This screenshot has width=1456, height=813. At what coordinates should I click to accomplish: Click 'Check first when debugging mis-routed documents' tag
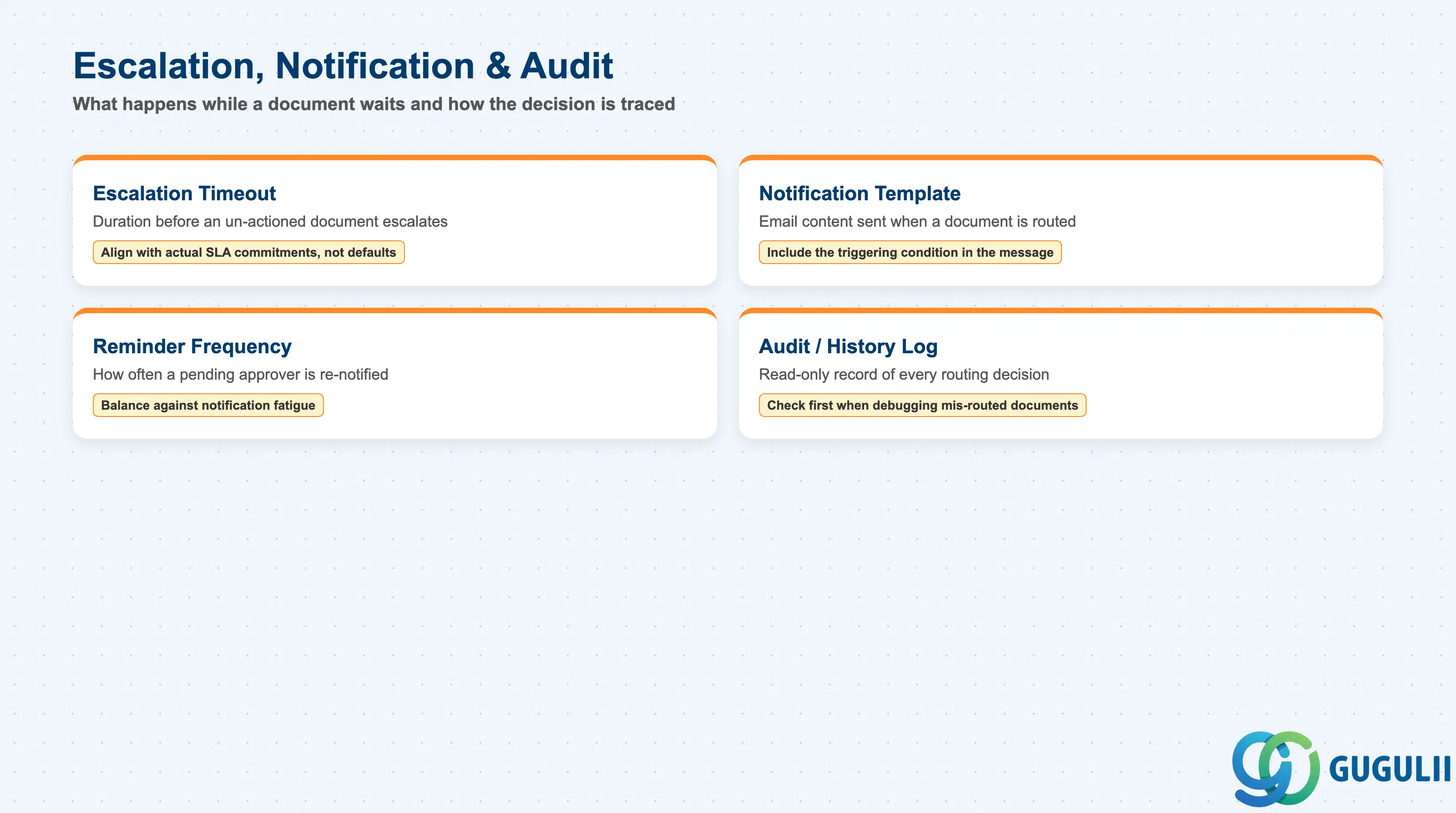pyautogui.click(x=922, y=406)
